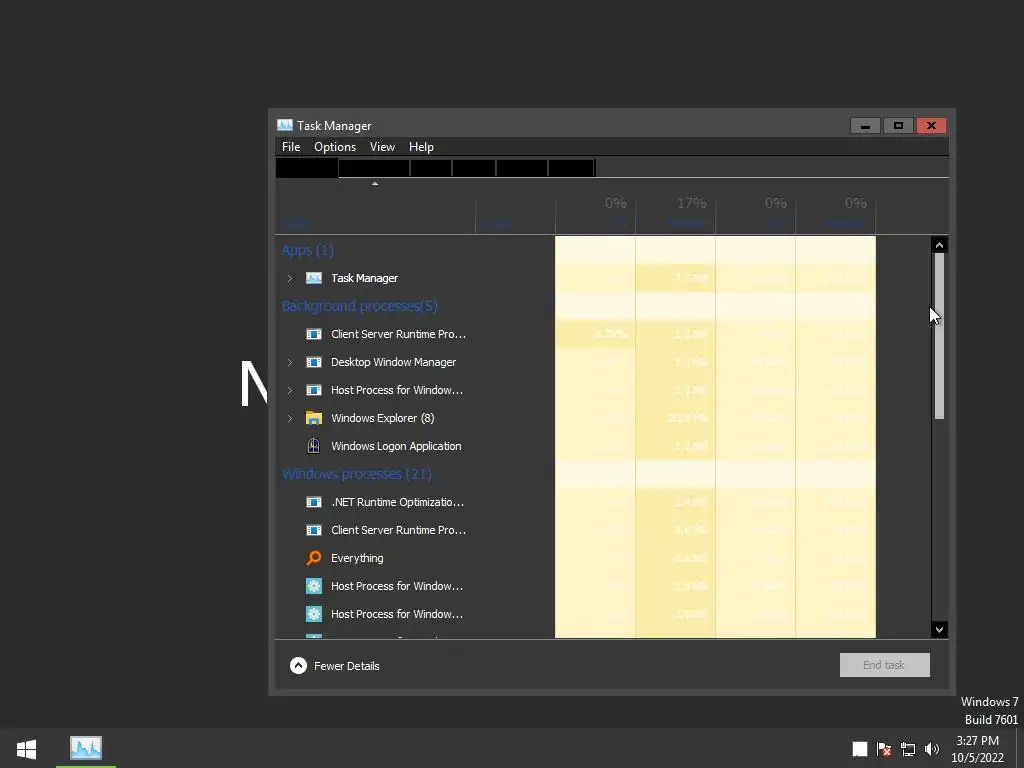Select the Desktop Window Manager row text
The height and width of the screenshot is (768, 1024).
coord(393,362)
